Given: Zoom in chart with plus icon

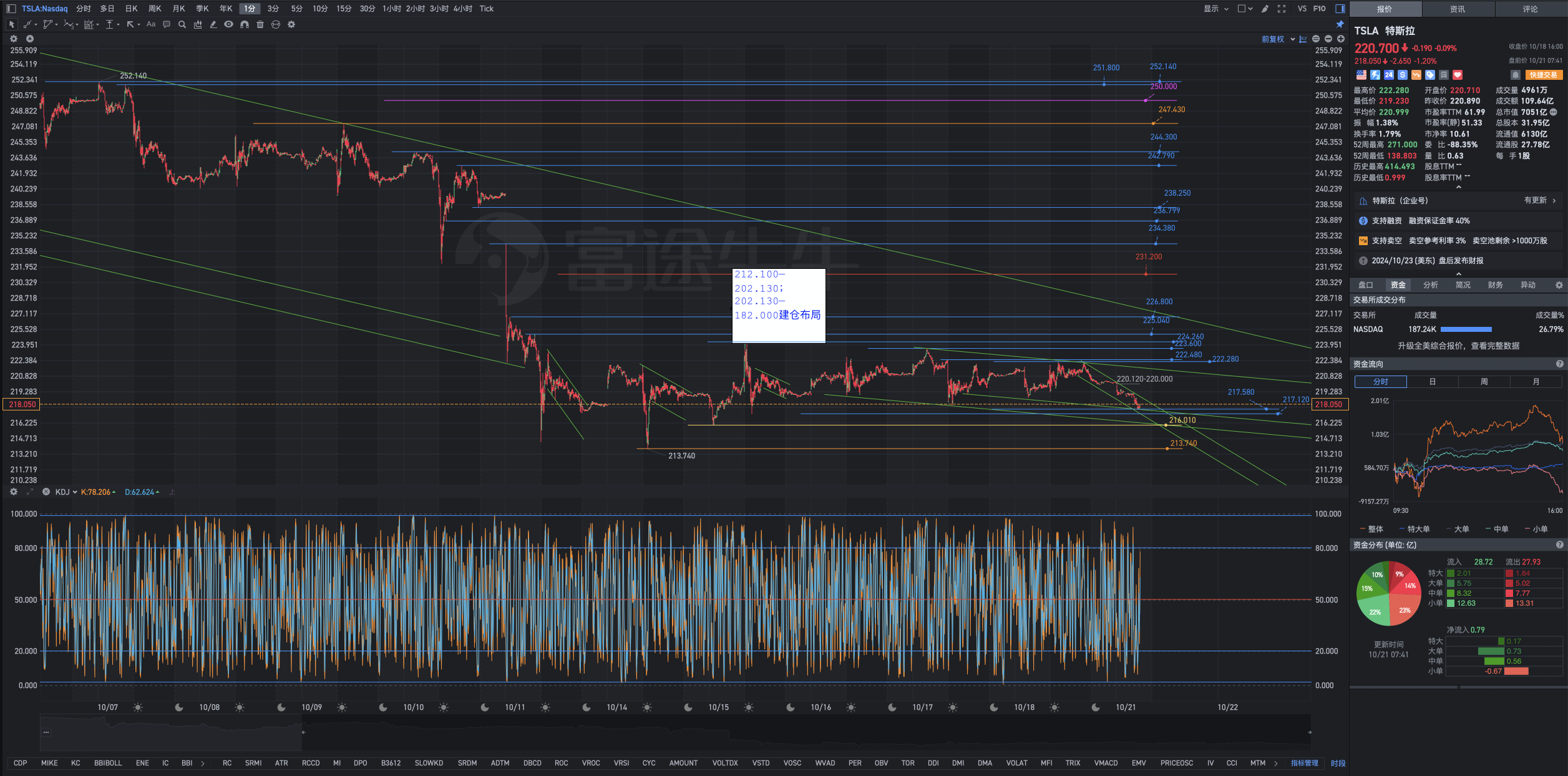Looking at the screenshot, I should coord(1340,39).
